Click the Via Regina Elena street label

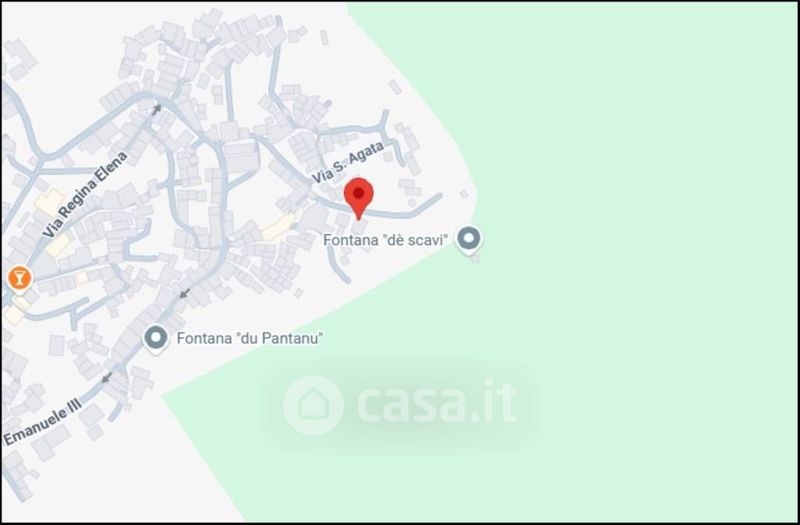(x=85, y=194)
